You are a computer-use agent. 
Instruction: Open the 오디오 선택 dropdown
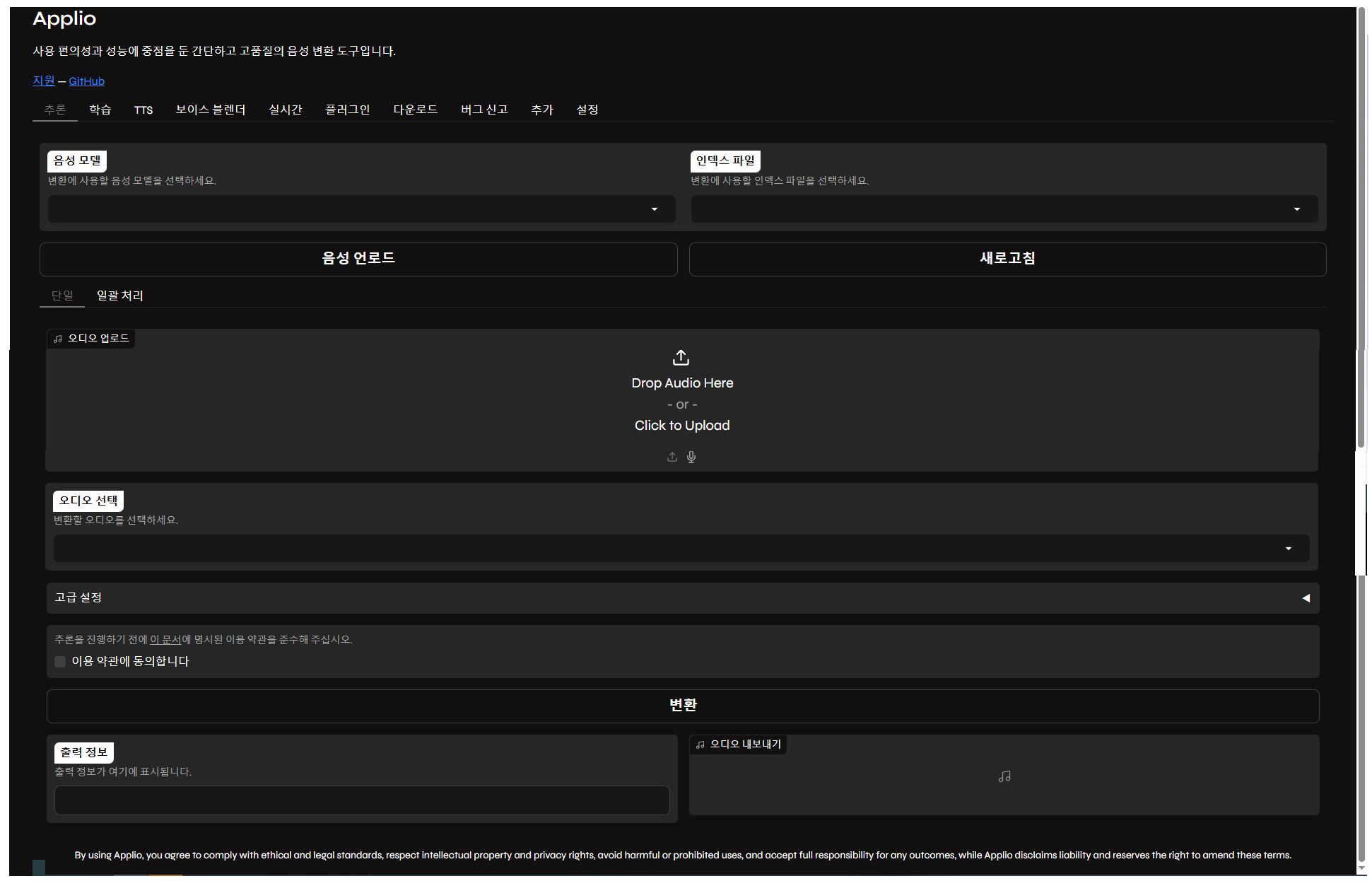point(681,549)
